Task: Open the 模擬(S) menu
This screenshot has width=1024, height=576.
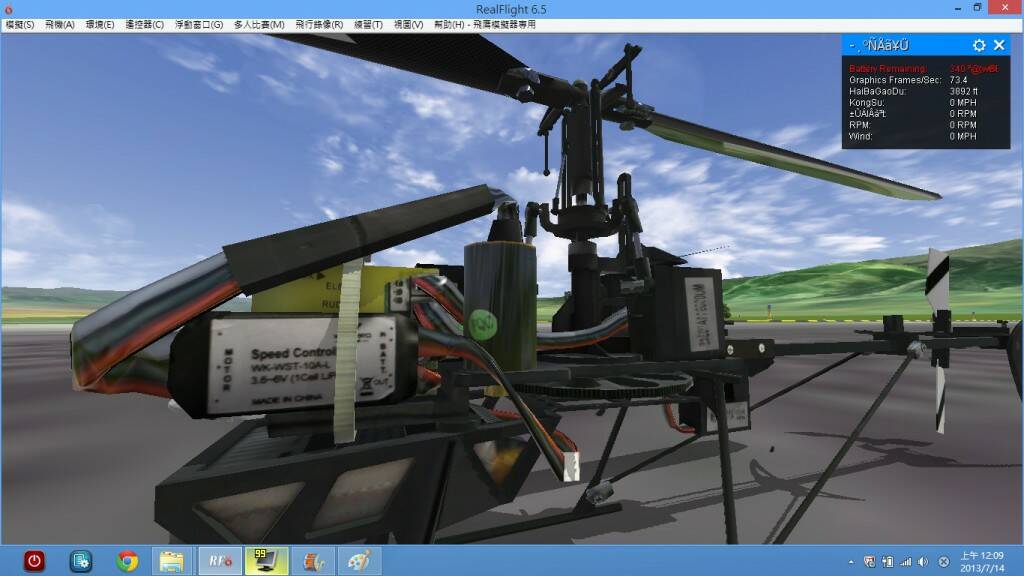Action: (20, 25)
